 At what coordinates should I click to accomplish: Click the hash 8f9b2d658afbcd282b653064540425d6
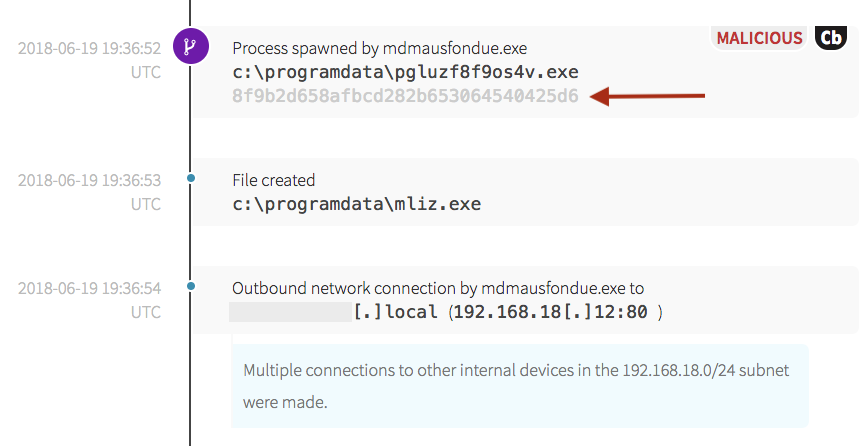click(405, 97)
